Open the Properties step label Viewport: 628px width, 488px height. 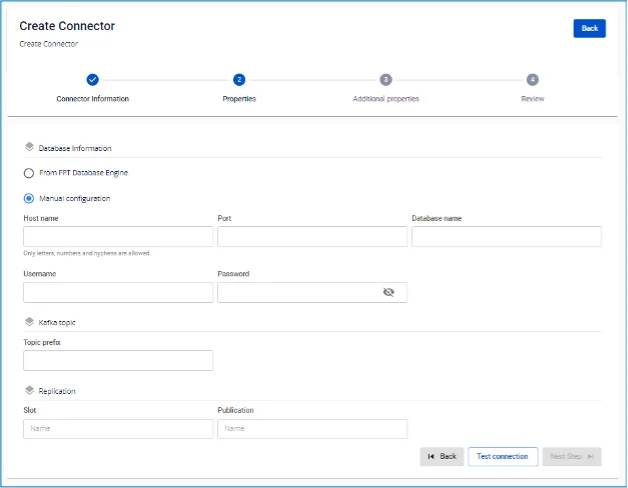(x=239, y=99)
